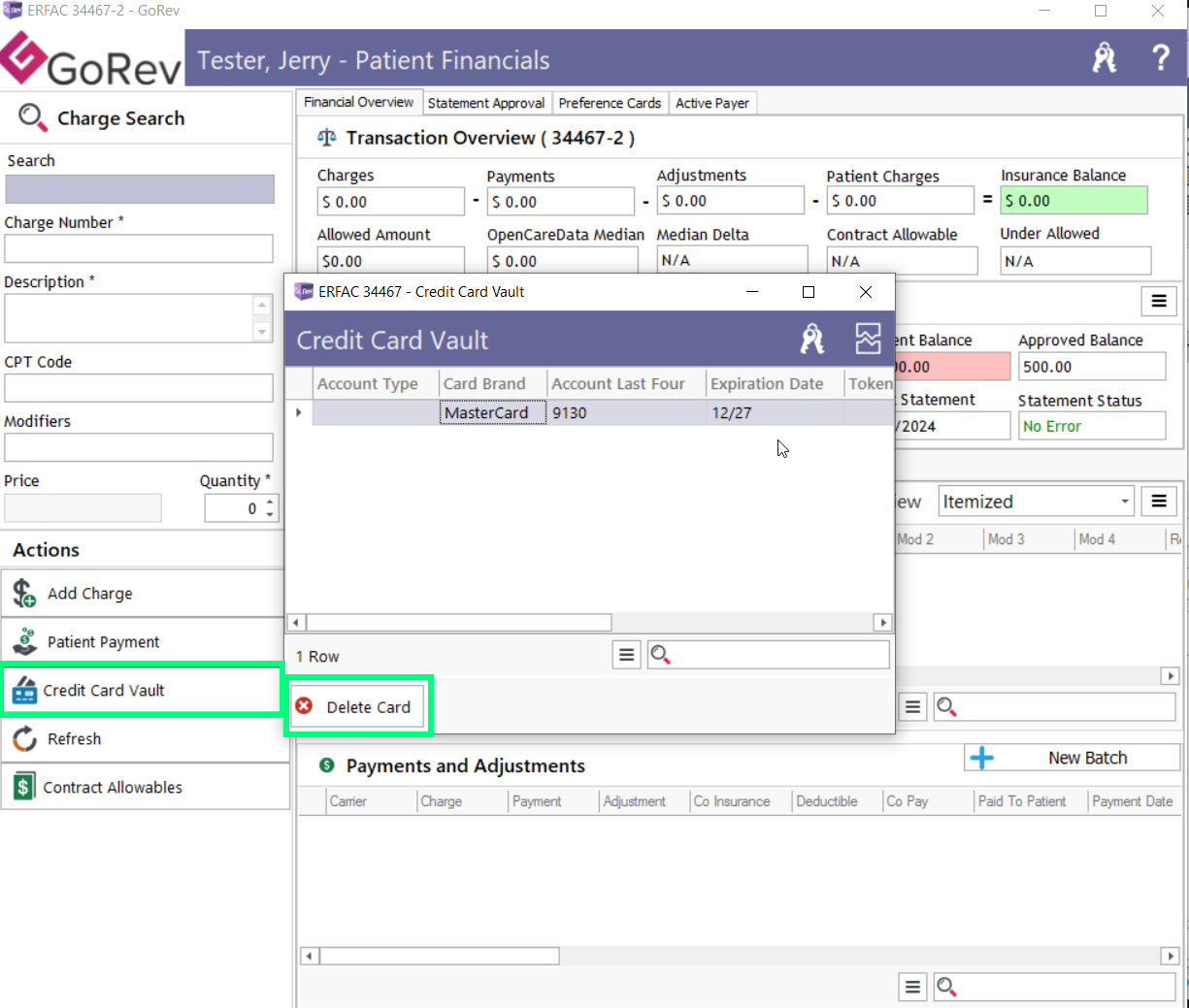Open Contract Allowables
This screenshot has height=1008, width=1189.
point(146,787)
